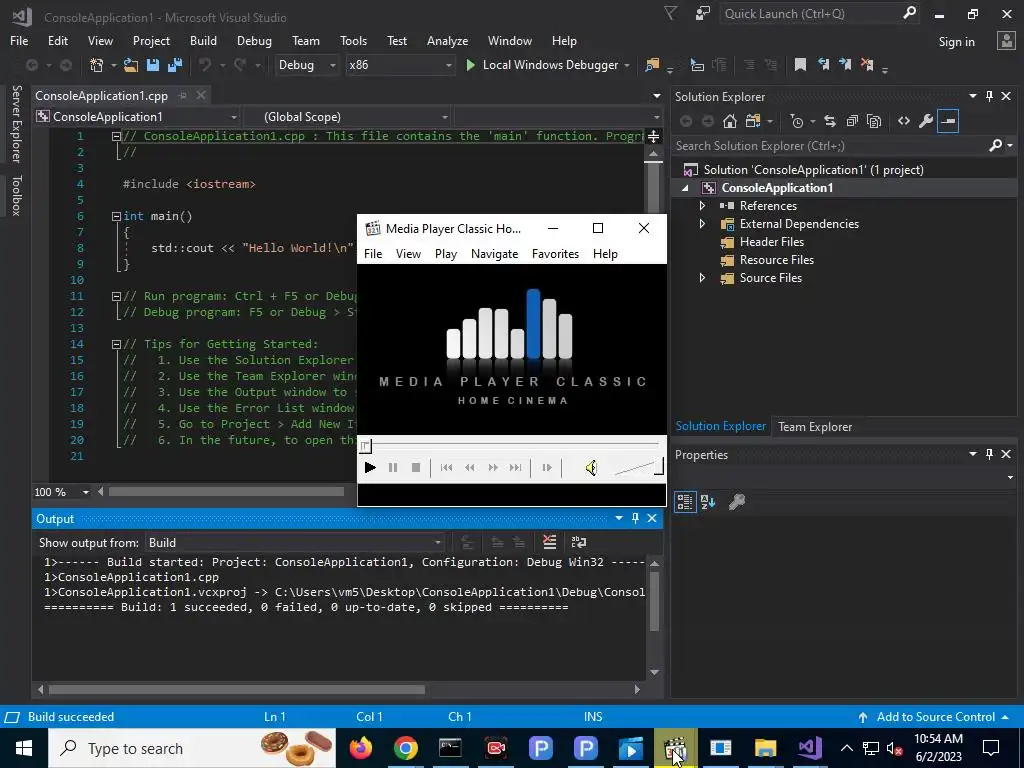The height and width of the screenshot is (768, 1024).
Task: Toggle a bookmark with bookmark icon
Action: [800, 65]
